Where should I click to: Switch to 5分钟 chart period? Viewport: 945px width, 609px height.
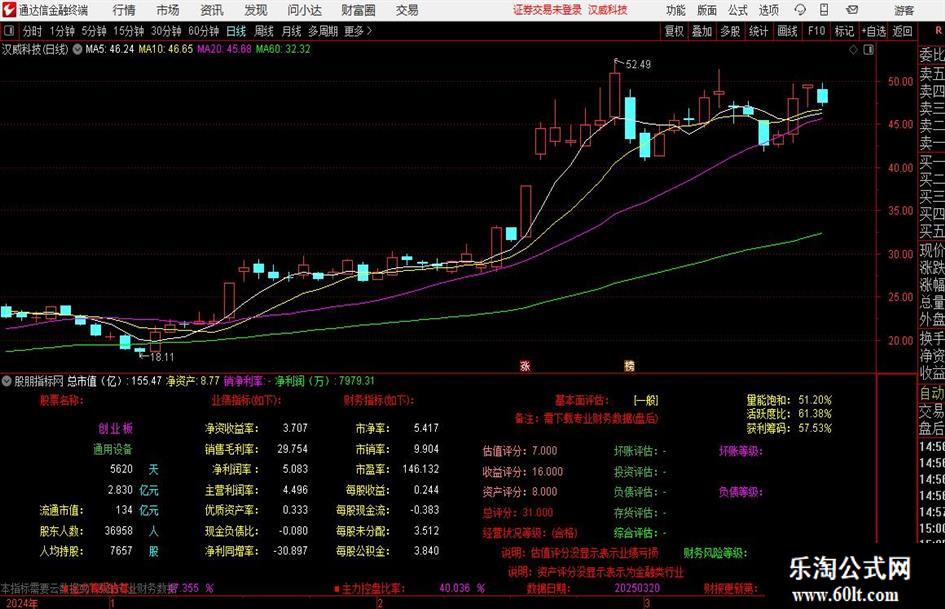click(93, 31)
